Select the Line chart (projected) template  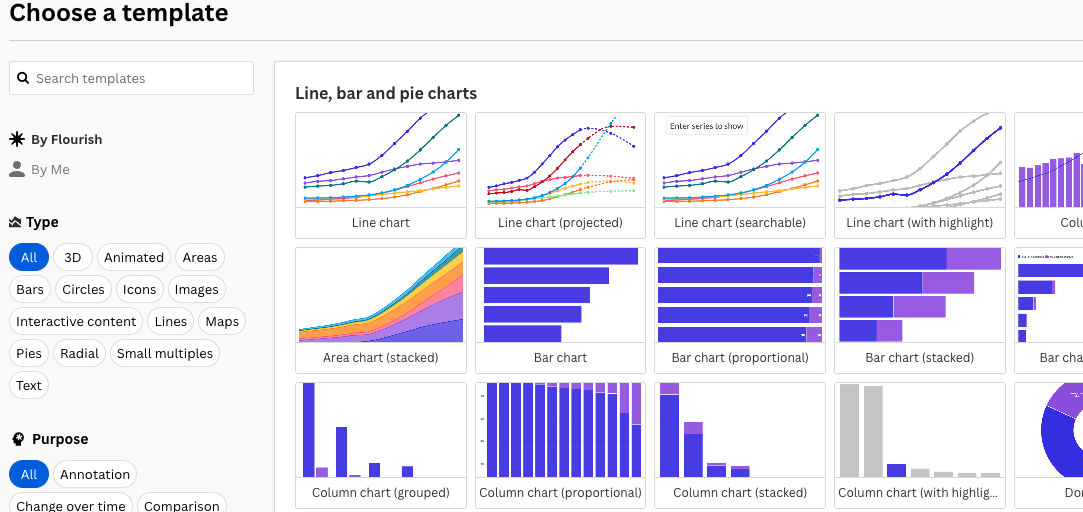(560, 161)
